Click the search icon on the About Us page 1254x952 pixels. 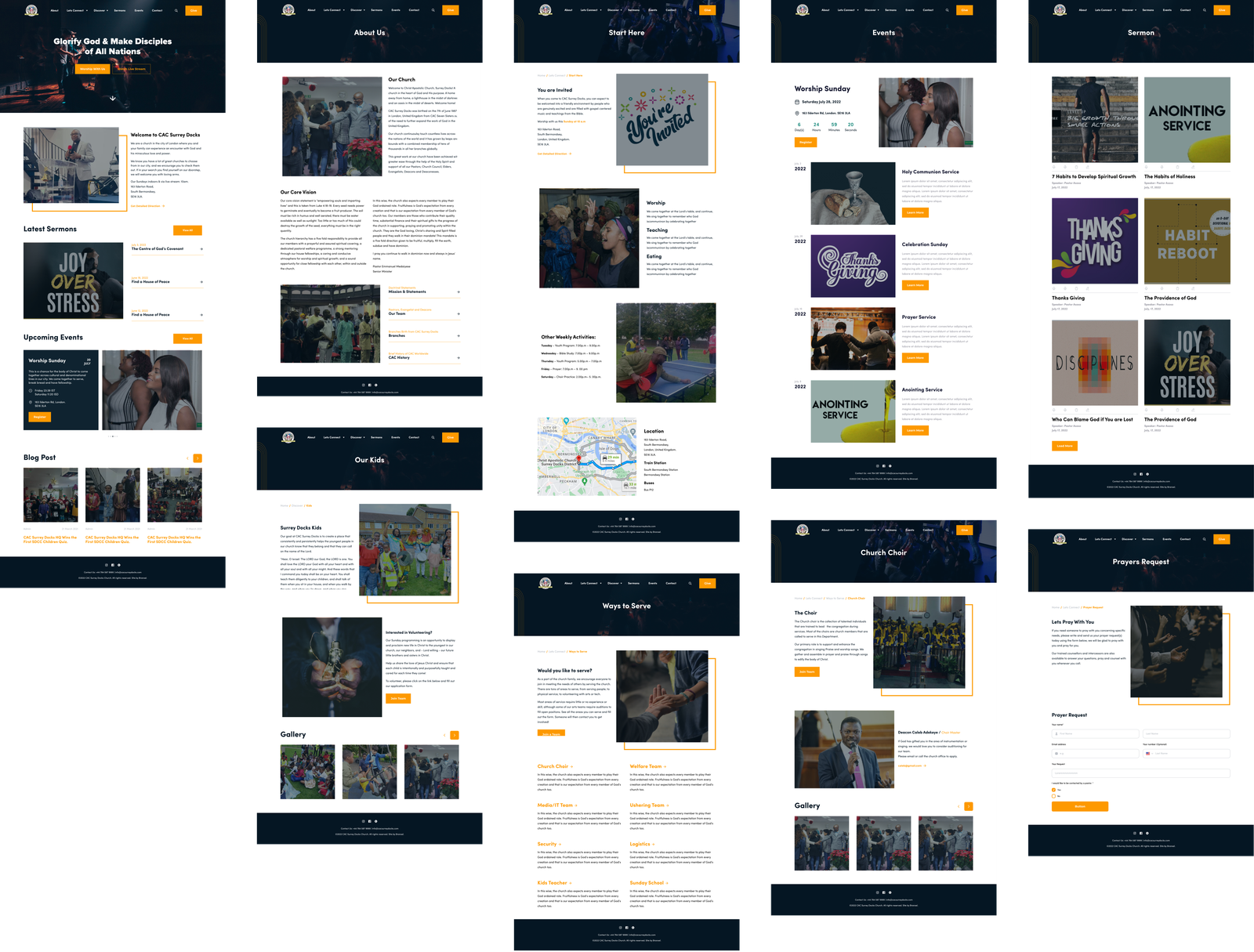click(x=433, y=10)
